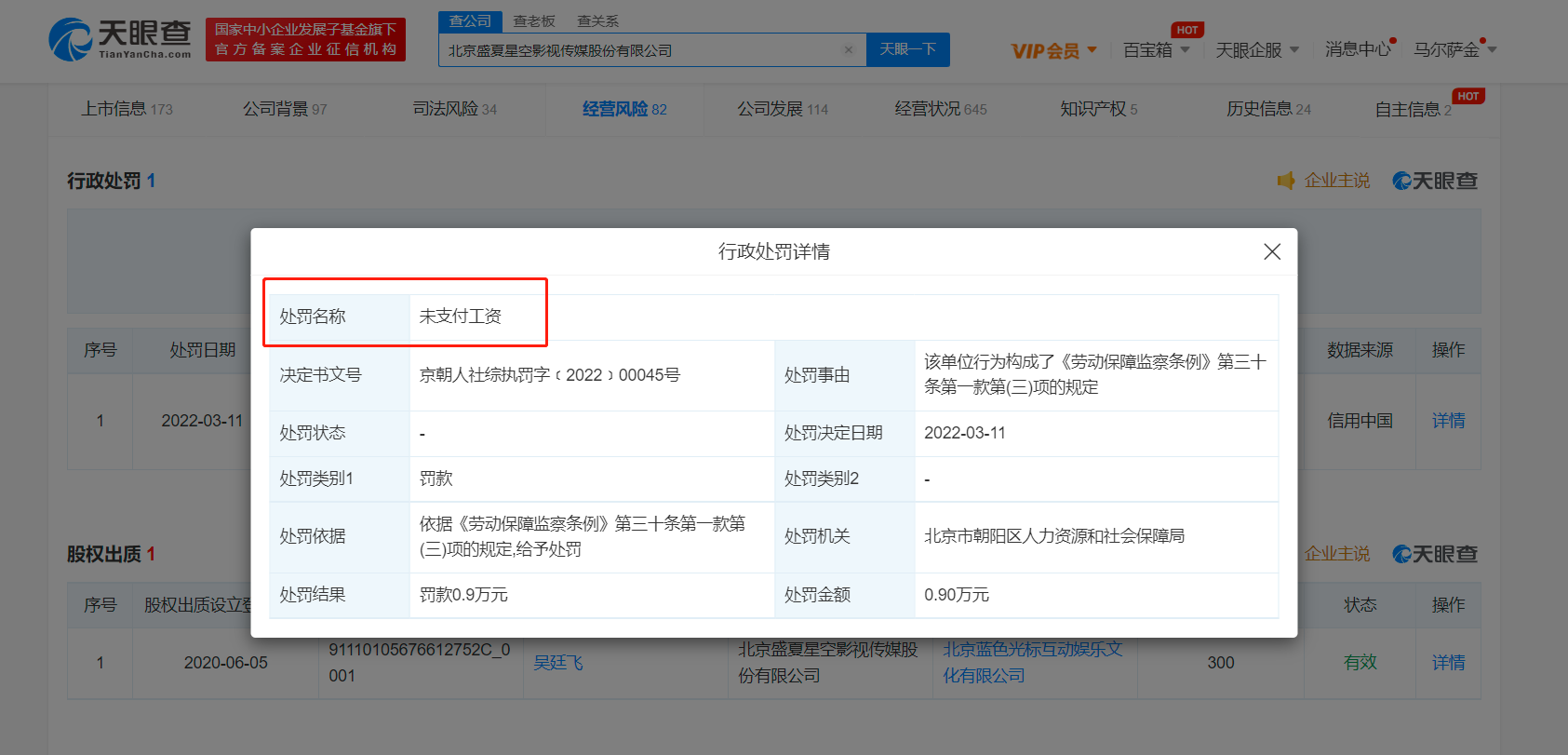This screenshot has width=1568, height=755.
Task: Open the 知识产权 tab
Action: [x=1099, y=109]
